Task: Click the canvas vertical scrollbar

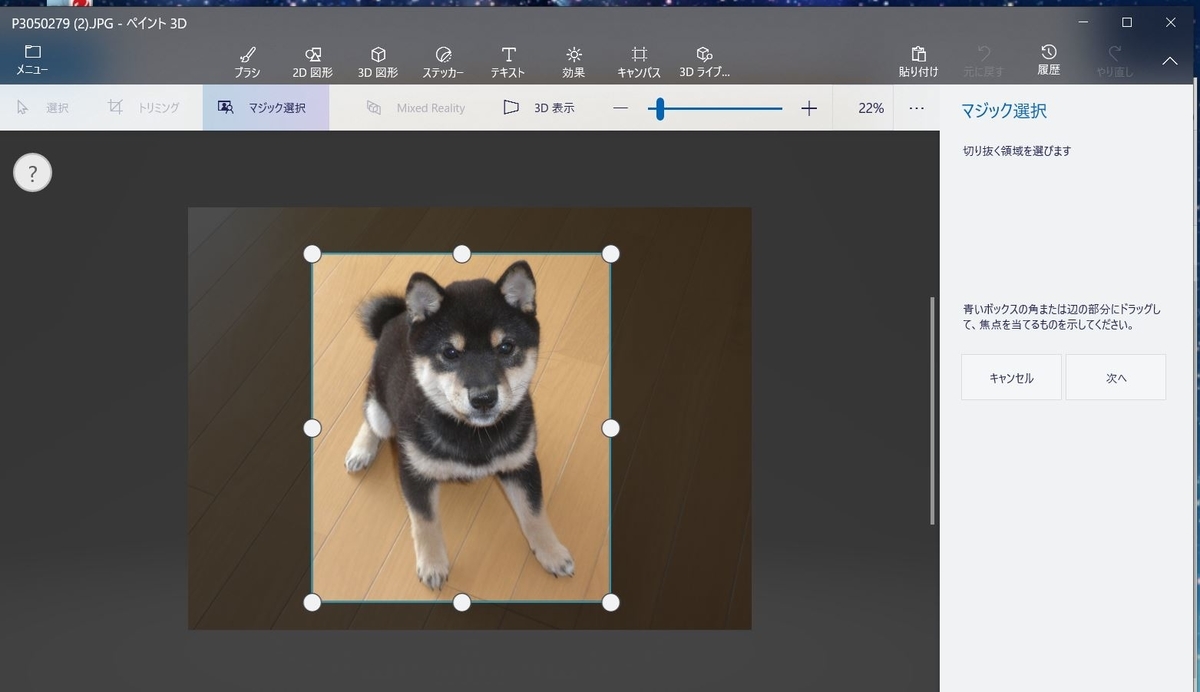Action: click(x=932, y=410)
